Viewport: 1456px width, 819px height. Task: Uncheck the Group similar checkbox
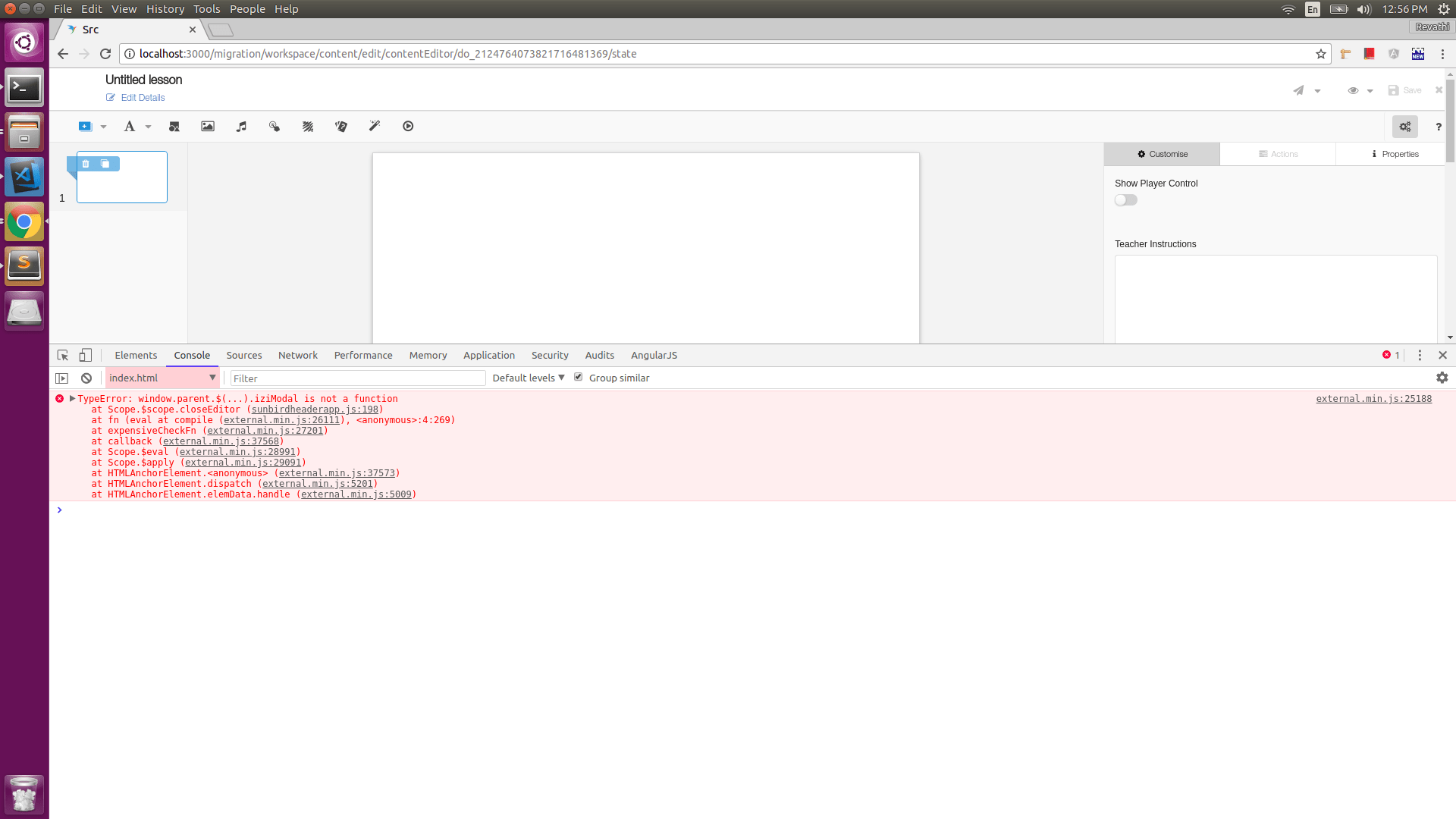(x=578, y=376)
